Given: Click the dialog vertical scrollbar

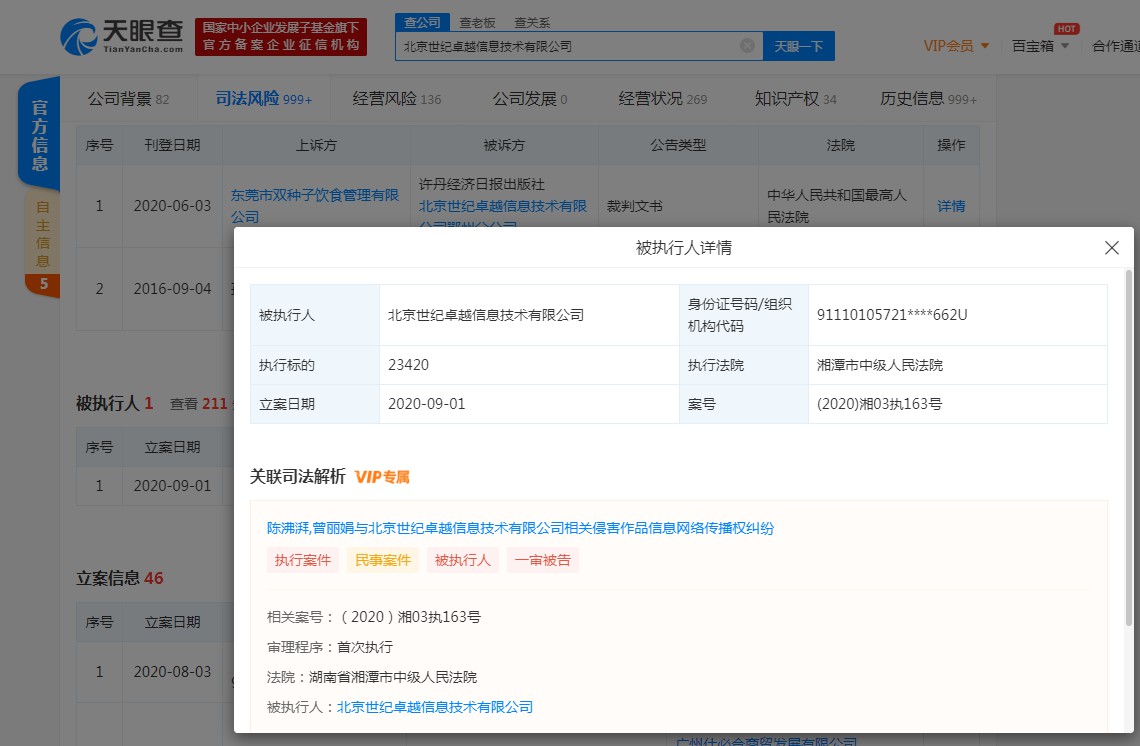Looking at the screenshot, I should click(1128, 447).
